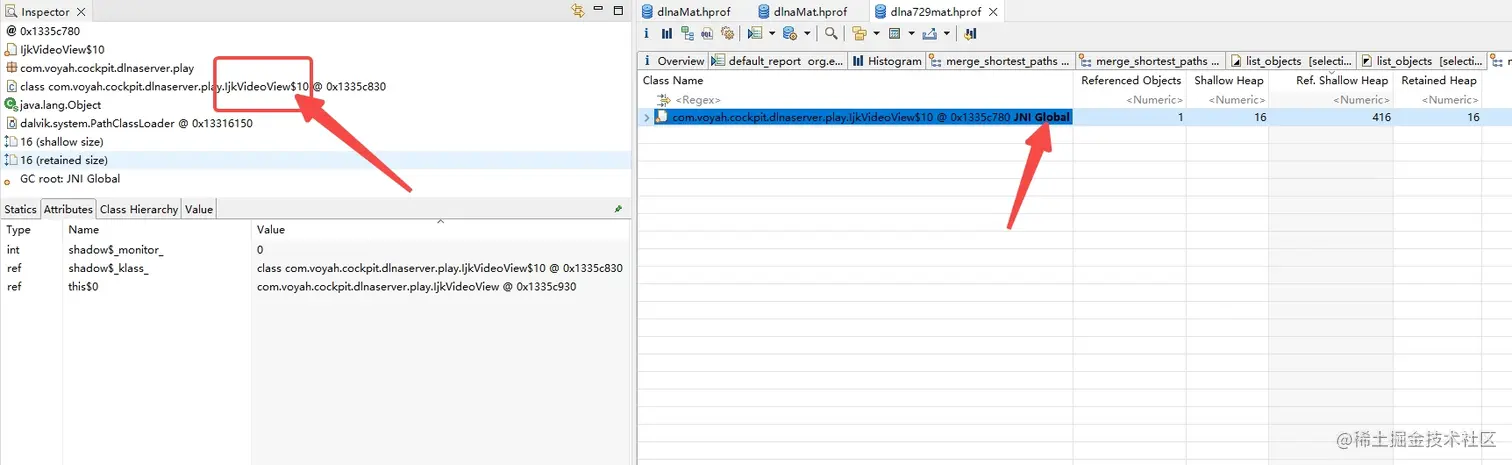Viewport: 1512px width, 465px height.
Task: Run the expert system reports icon
Action: 755,33
